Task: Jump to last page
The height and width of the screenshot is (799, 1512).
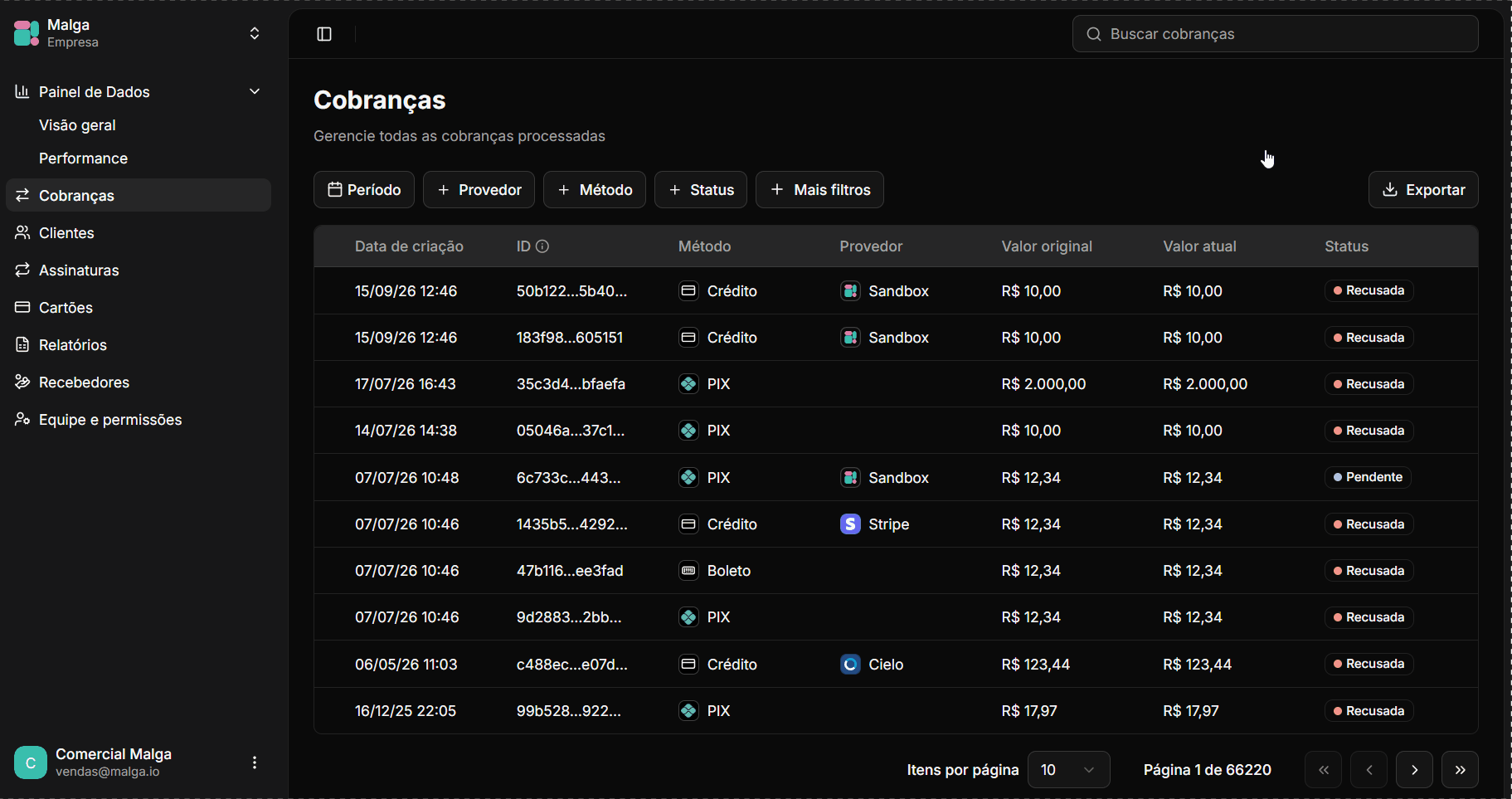Action: pos(1461,770)
